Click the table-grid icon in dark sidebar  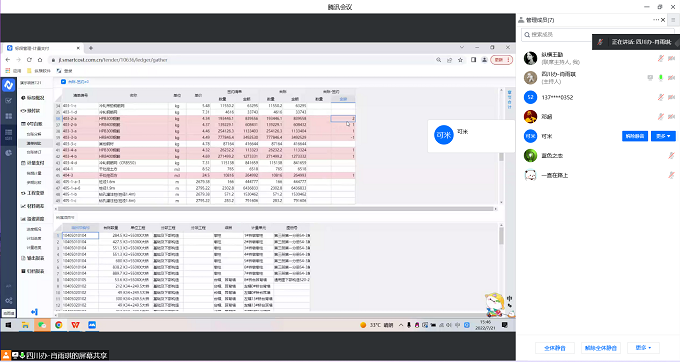[8, 134]
